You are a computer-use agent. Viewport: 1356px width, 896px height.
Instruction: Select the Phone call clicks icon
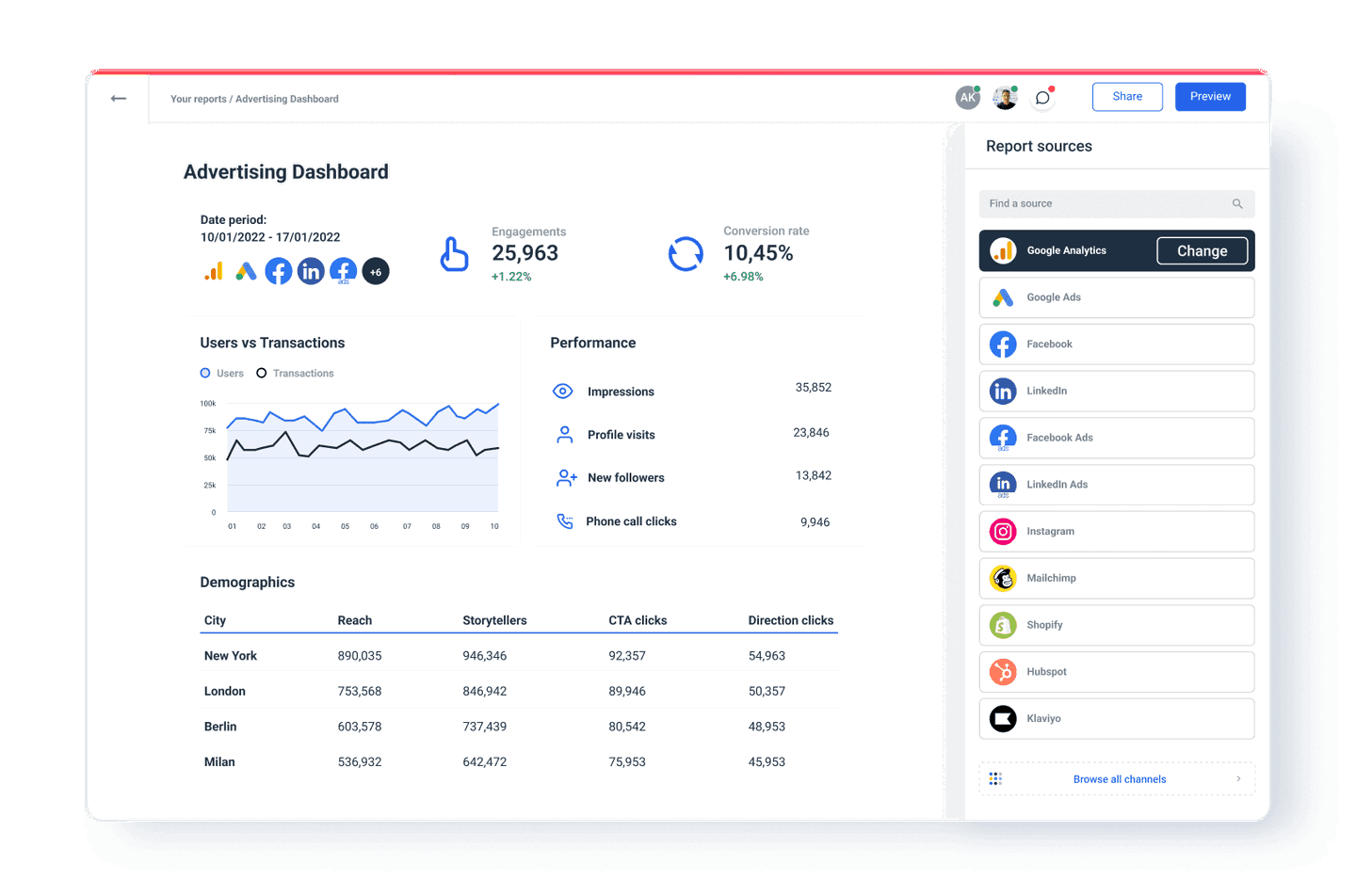point(563,520)
